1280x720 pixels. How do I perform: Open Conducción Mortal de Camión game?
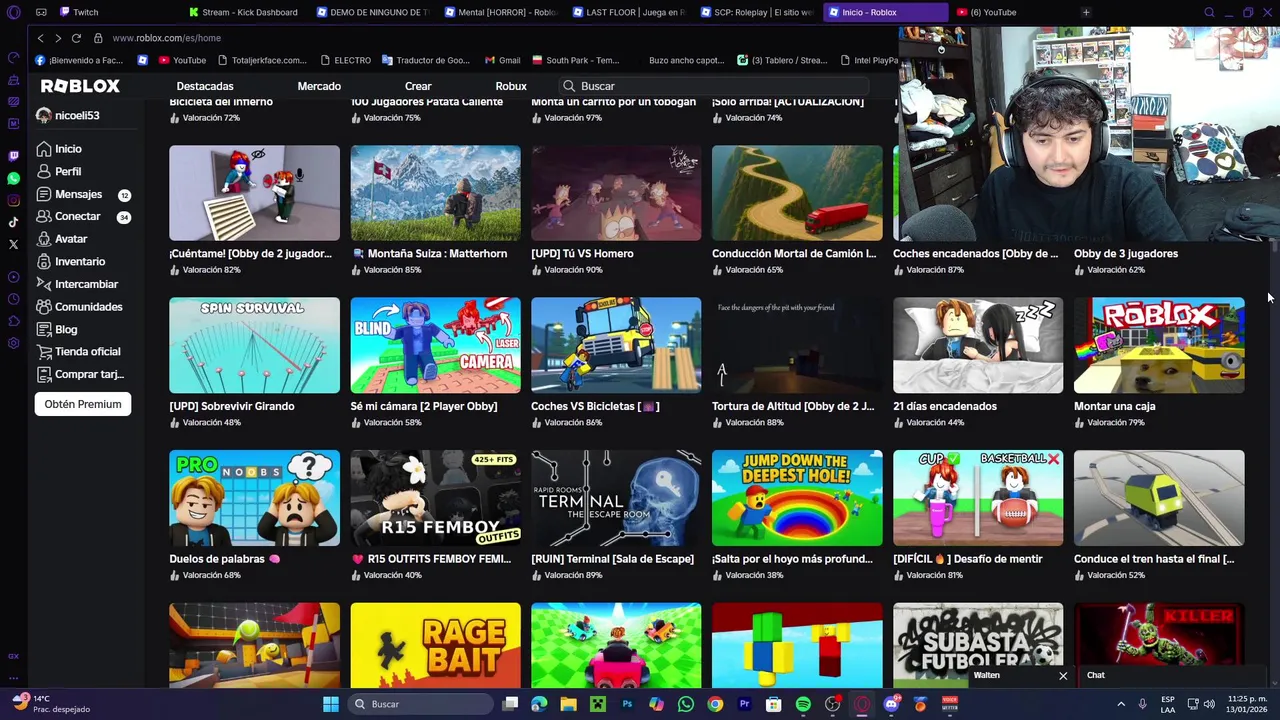point(797,193)
